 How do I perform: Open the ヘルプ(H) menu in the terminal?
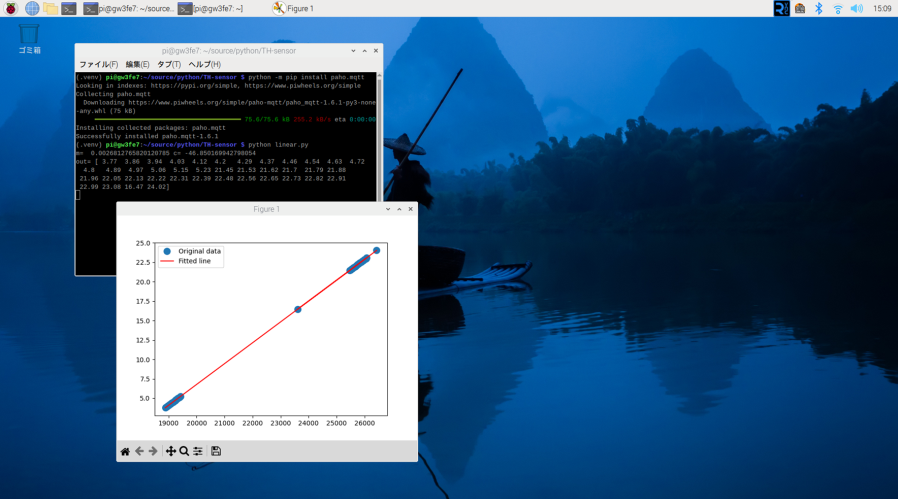click(x=205, y=64)
